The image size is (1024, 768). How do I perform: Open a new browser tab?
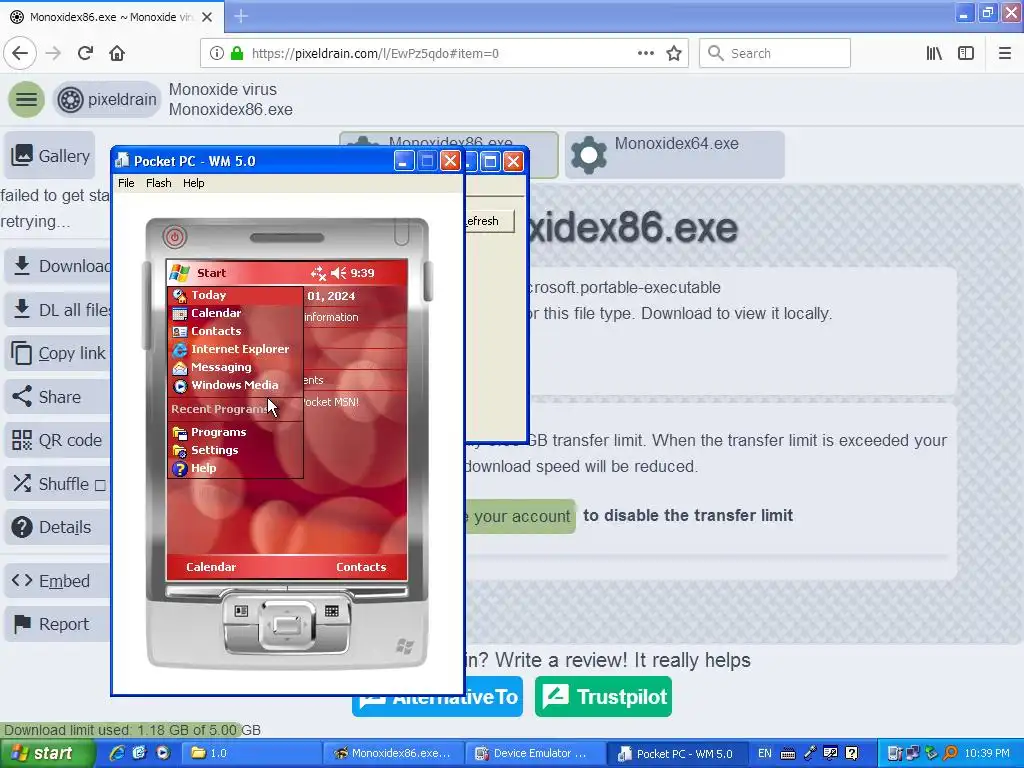[x=241, y=16]
